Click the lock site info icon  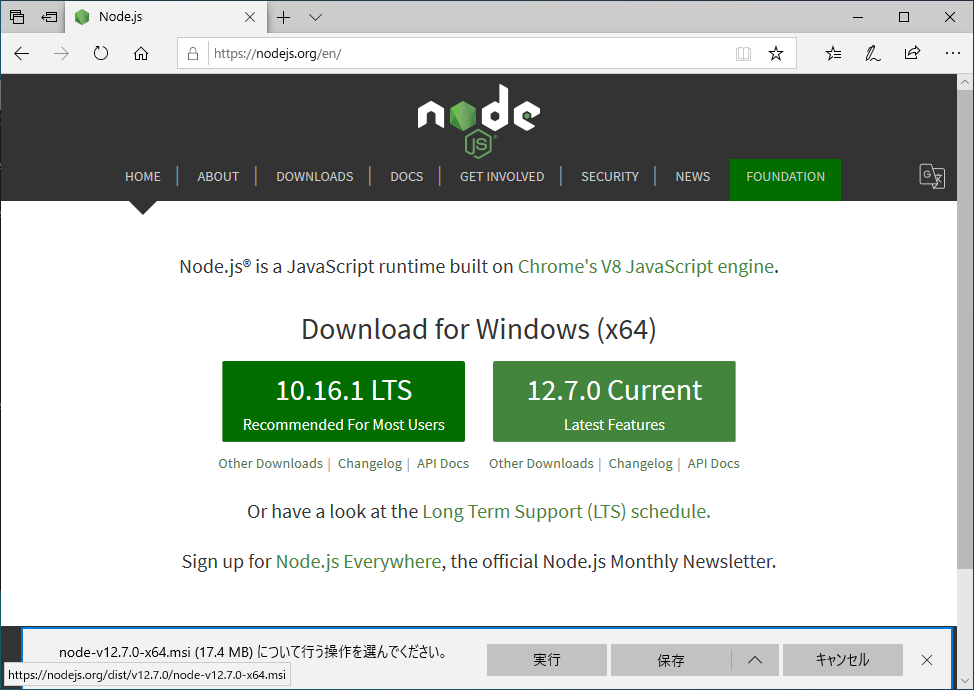[193, 53]
